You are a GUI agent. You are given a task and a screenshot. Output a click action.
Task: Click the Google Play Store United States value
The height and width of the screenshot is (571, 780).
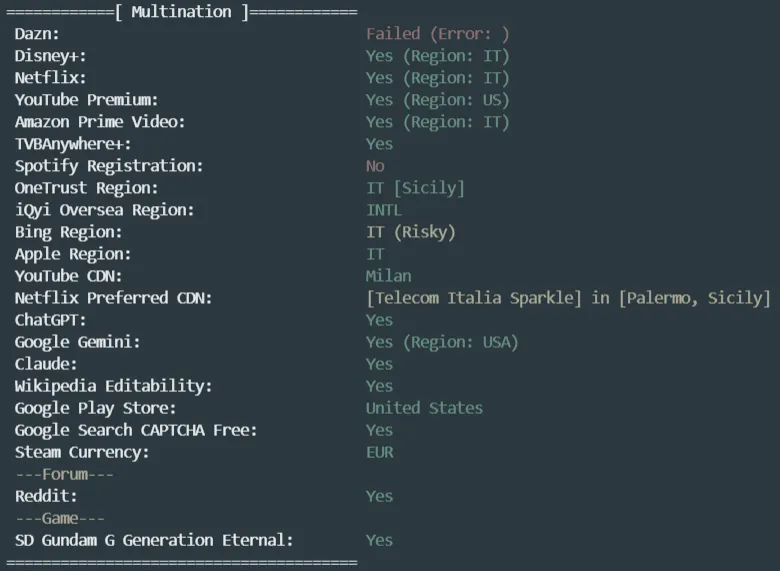pyautogui.click(x=424, y=408)
